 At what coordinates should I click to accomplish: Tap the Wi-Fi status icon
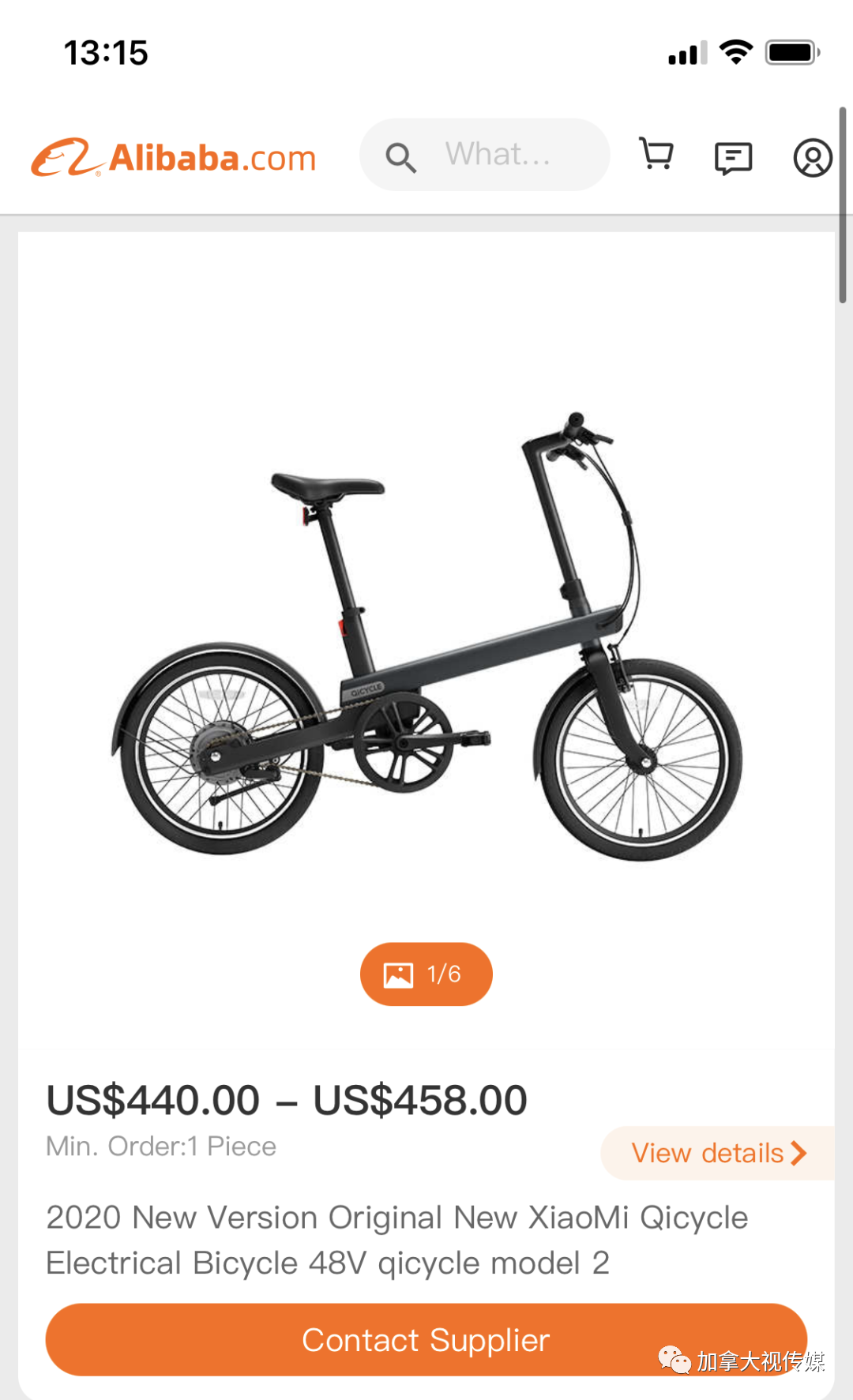tap(736, 52)
